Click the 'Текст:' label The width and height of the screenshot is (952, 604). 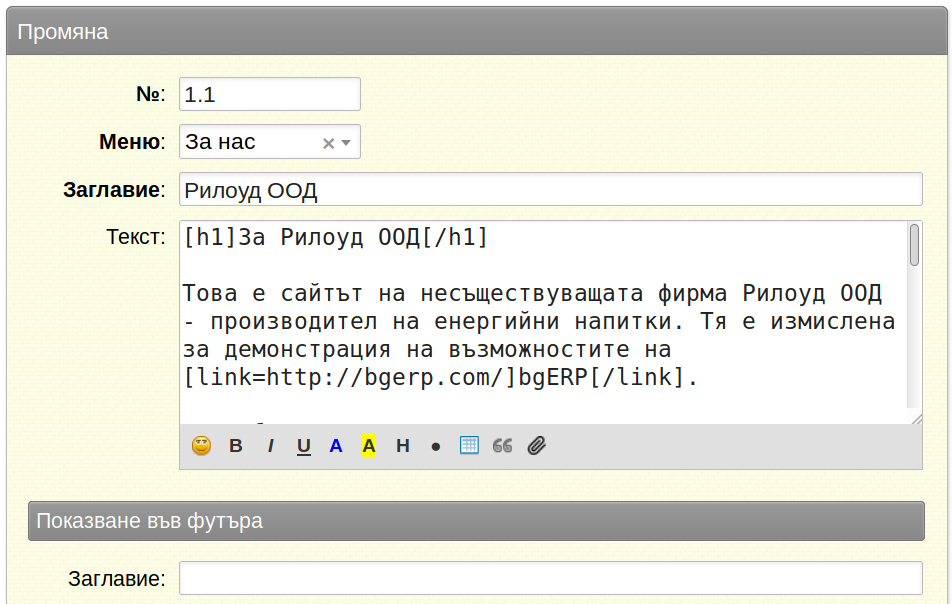(x=135, y=237)
